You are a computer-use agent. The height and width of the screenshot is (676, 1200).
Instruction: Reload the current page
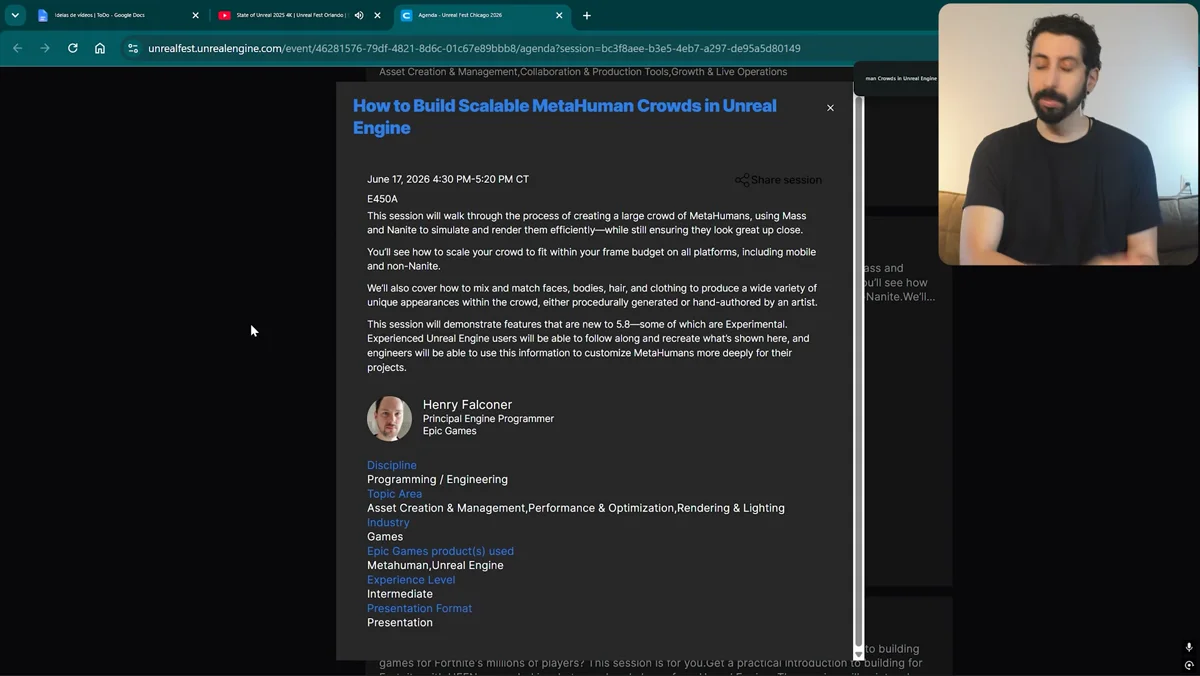point(72,48)
